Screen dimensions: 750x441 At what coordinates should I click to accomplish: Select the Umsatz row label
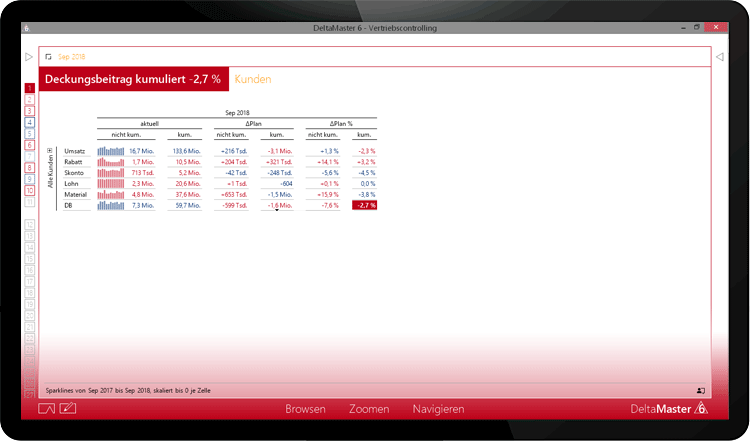click(75, 151)
